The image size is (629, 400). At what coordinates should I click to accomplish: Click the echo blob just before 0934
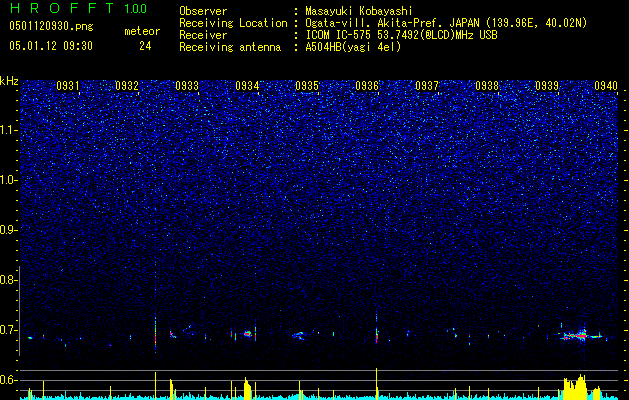[x=248, y=333]
